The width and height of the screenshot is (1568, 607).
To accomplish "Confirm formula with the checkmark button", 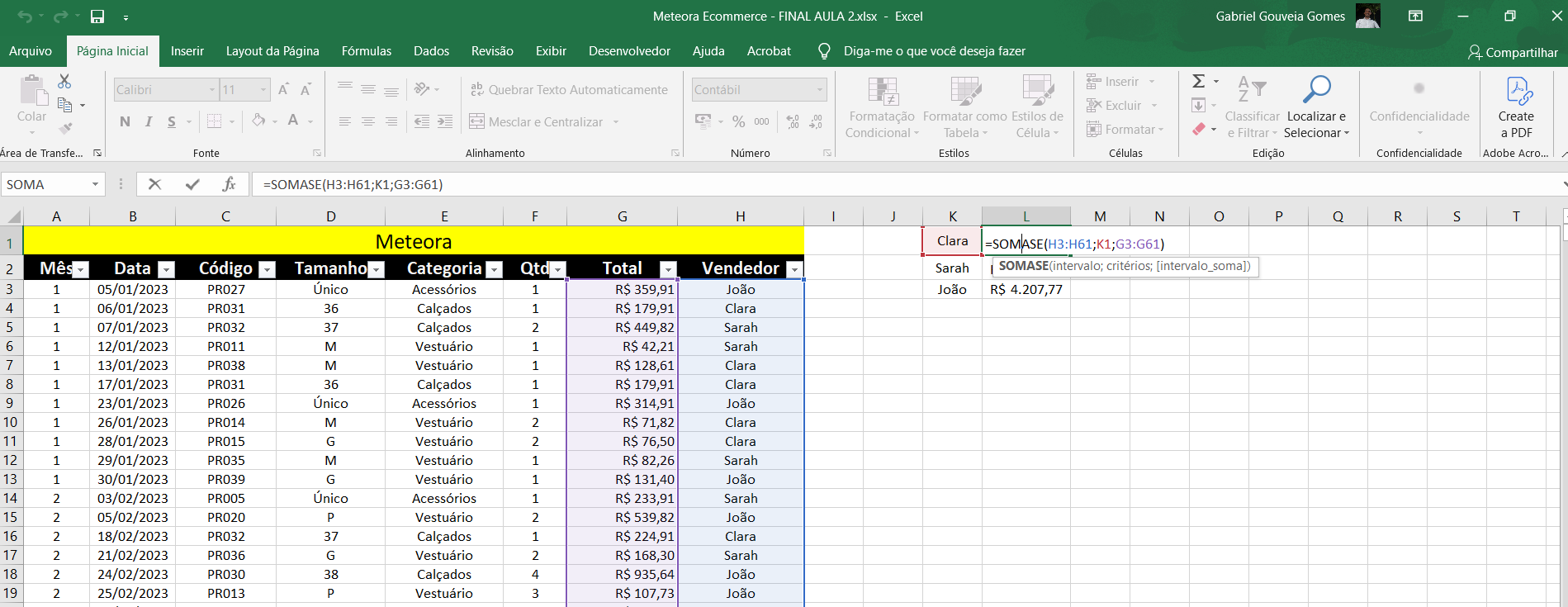I will click(192, 184).
